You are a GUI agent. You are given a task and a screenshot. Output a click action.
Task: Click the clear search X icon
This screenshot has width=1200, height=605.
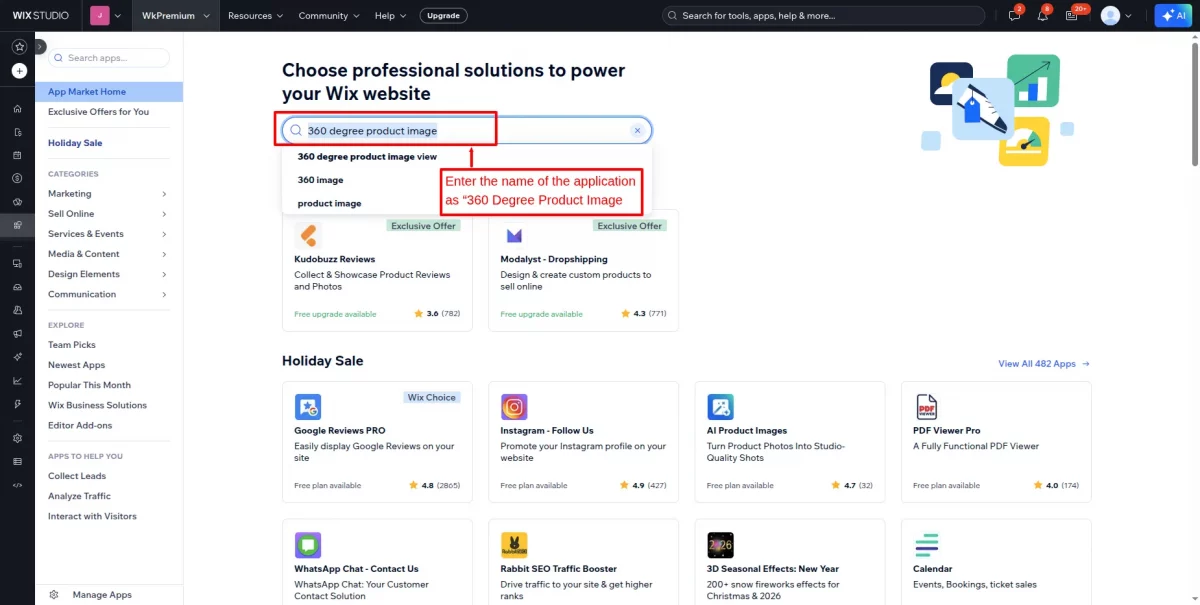tap(637, 131)
